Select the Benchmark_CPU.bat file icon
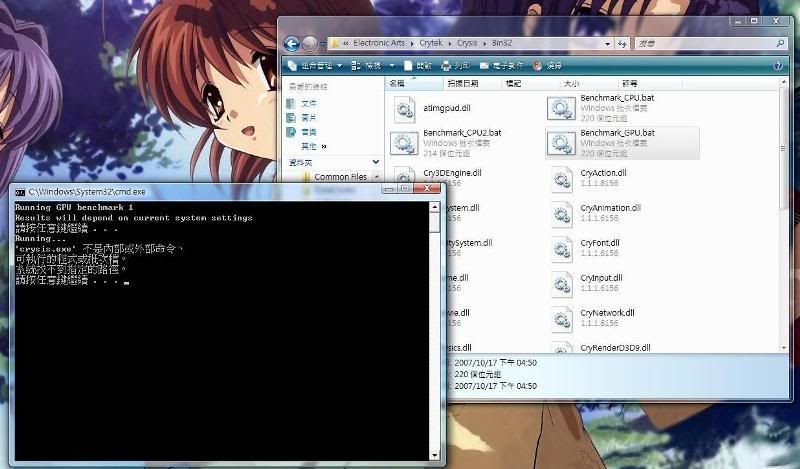The width and height of the screenshot is (800, 469). [561, 108]
